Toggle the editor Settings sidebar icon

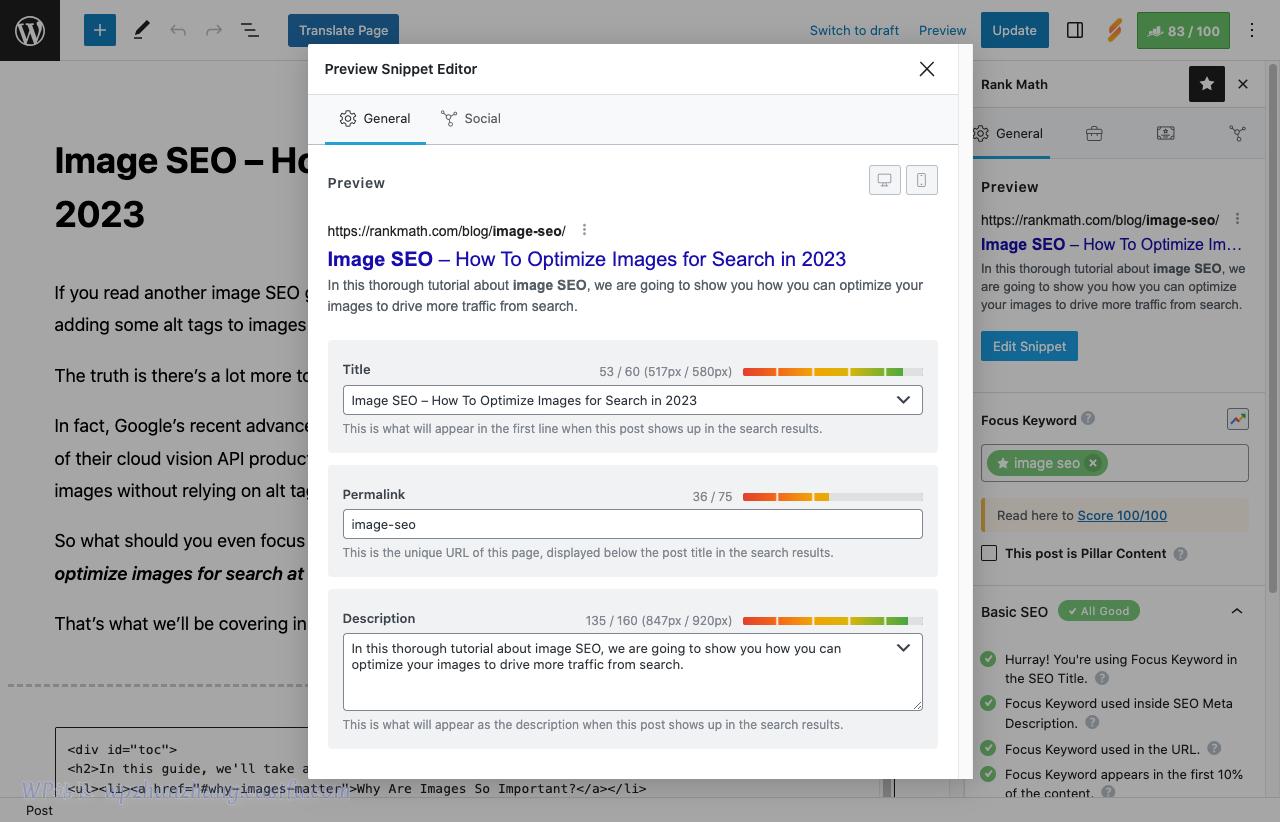pos(1075,30)
